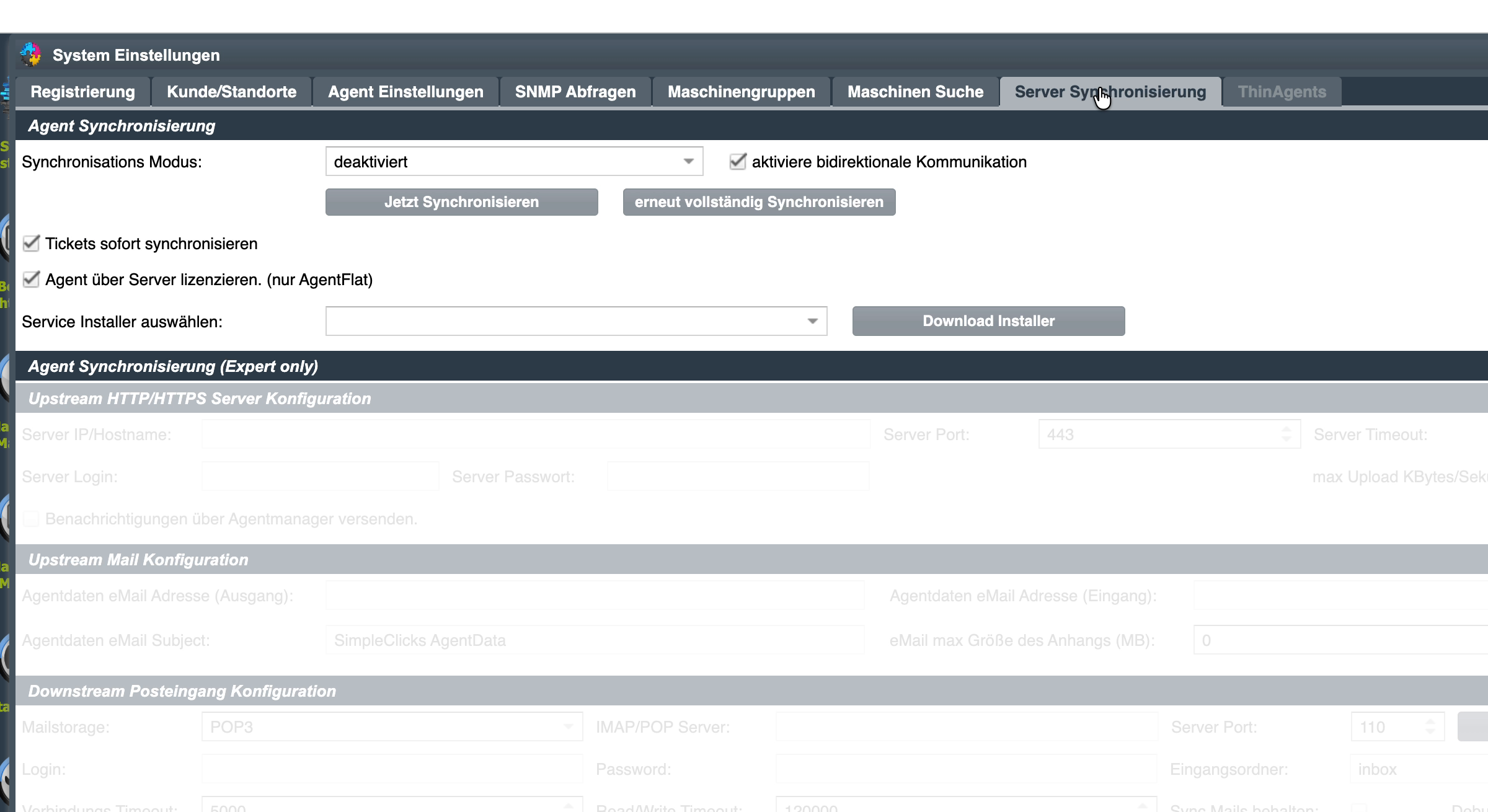Click the Downstream Login input field
The width and height of the screenshot is (1488, 812).
tap(392, 769)
